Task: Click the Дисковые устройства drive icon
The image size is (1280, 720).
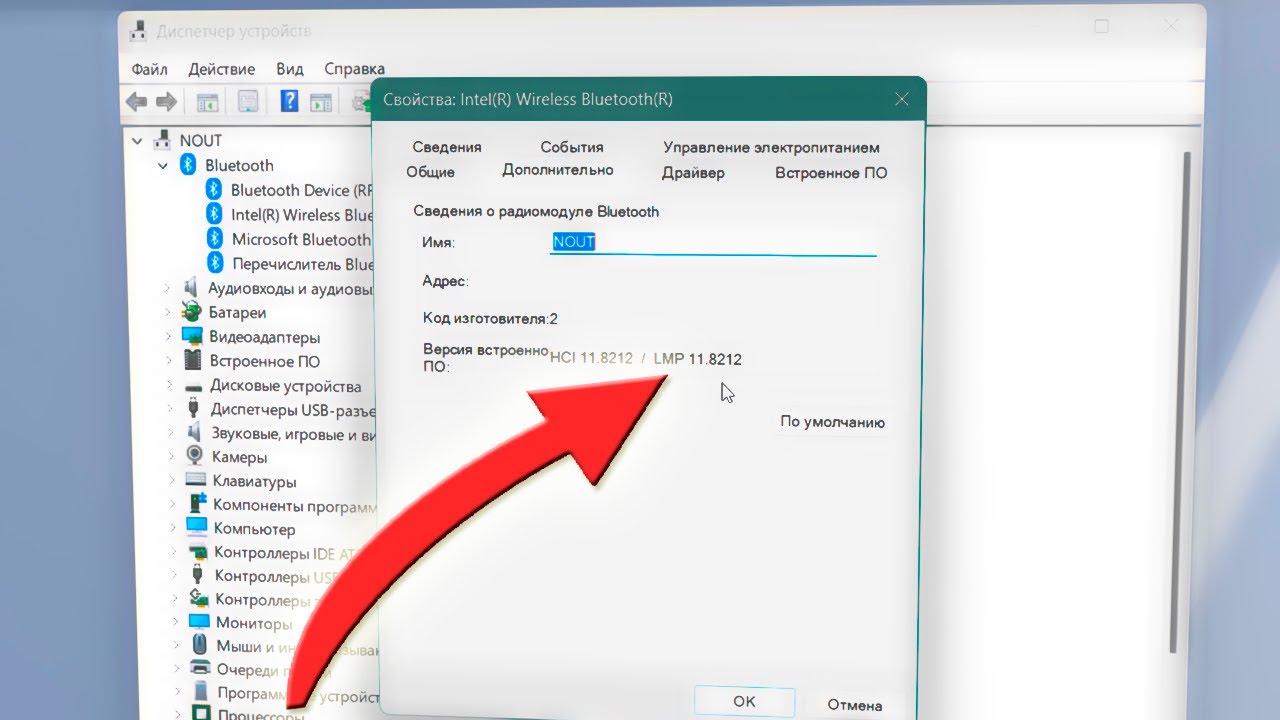Action: 194,386
